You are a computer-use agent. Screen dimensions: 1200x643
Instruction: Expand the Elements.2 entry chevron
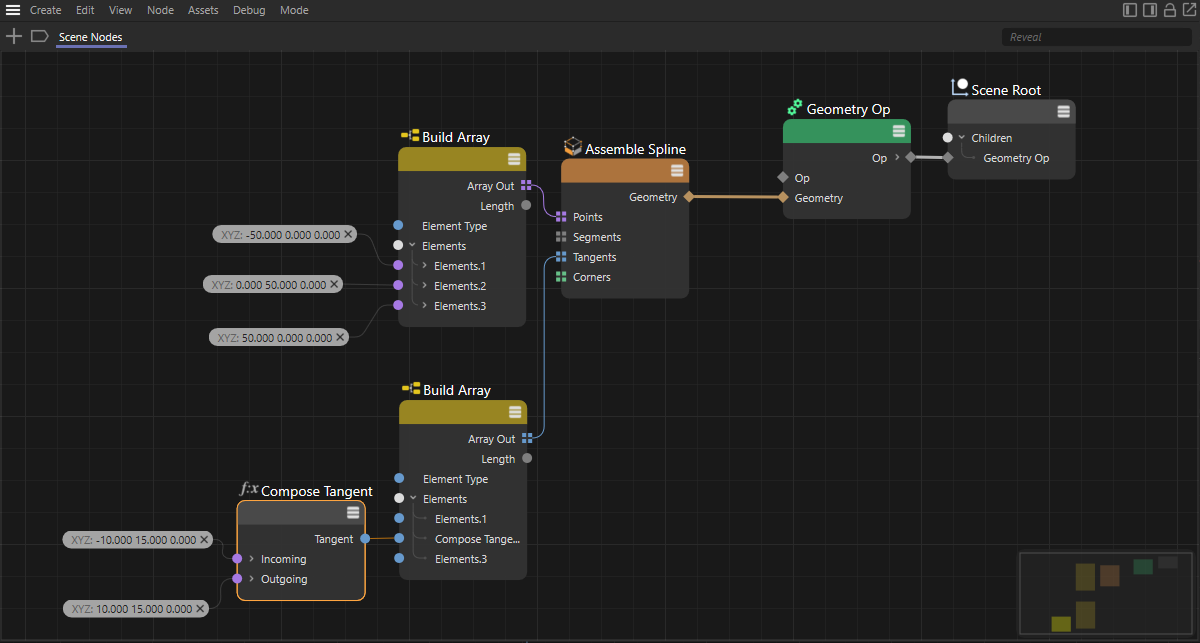pos(424,286)
